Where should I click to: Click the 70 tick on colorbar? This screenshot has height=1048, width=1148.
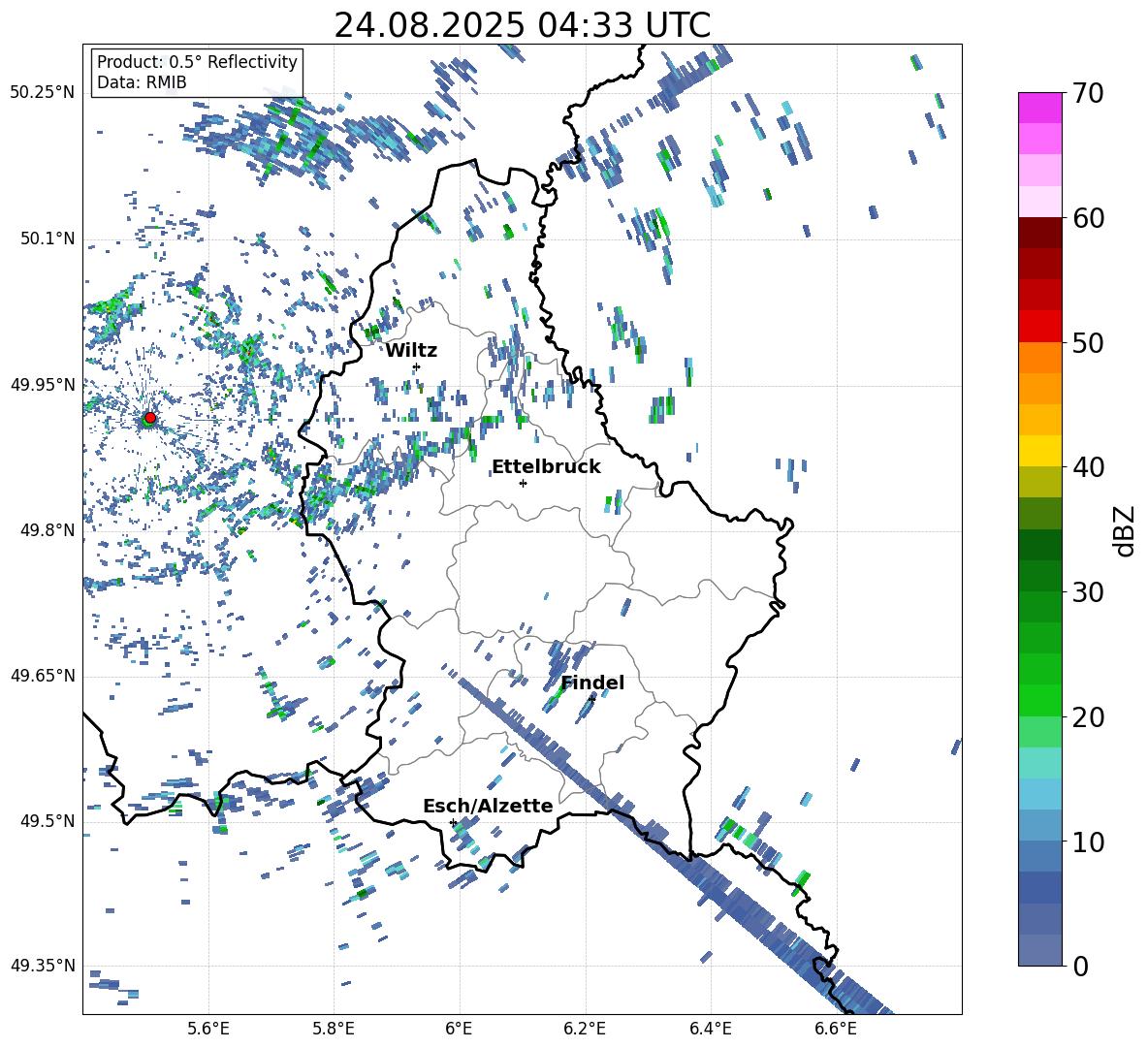pyautogui.click(x=1088, y=93)
